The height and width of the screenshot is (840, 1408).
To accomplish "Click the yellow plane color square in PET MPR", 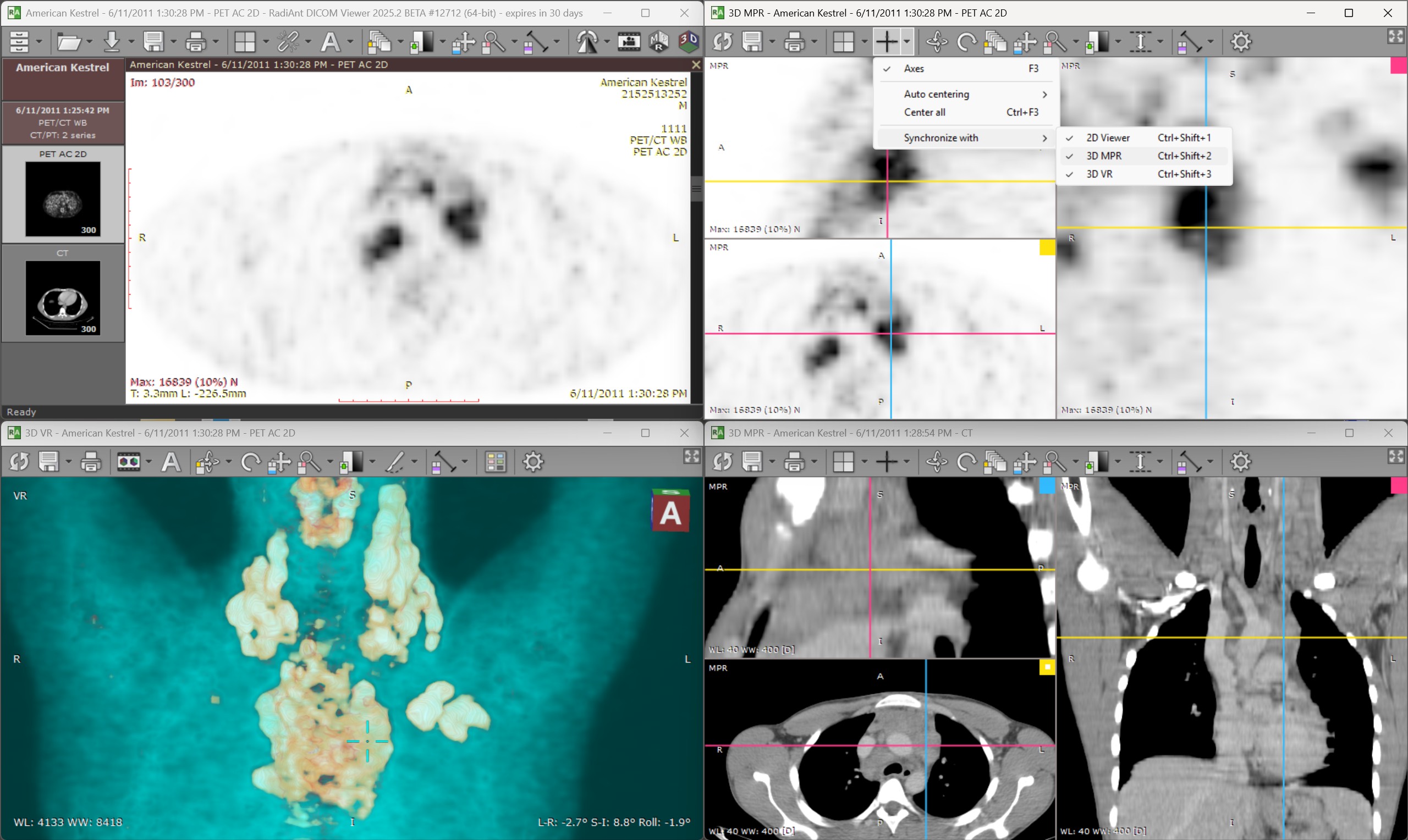I will coord(1047,247).
